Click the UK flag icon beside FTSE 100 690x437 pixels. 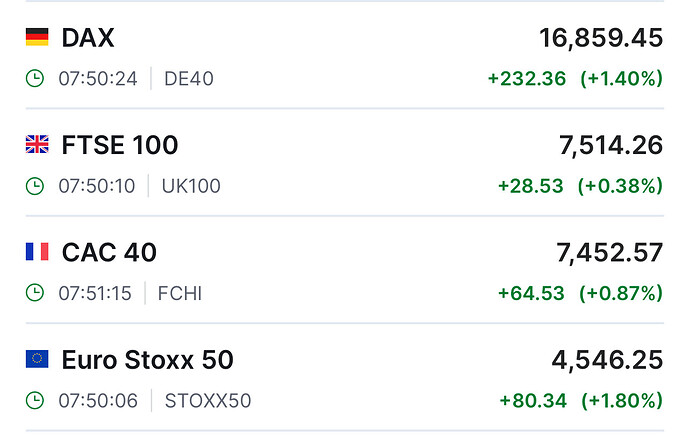pos(36,145)
